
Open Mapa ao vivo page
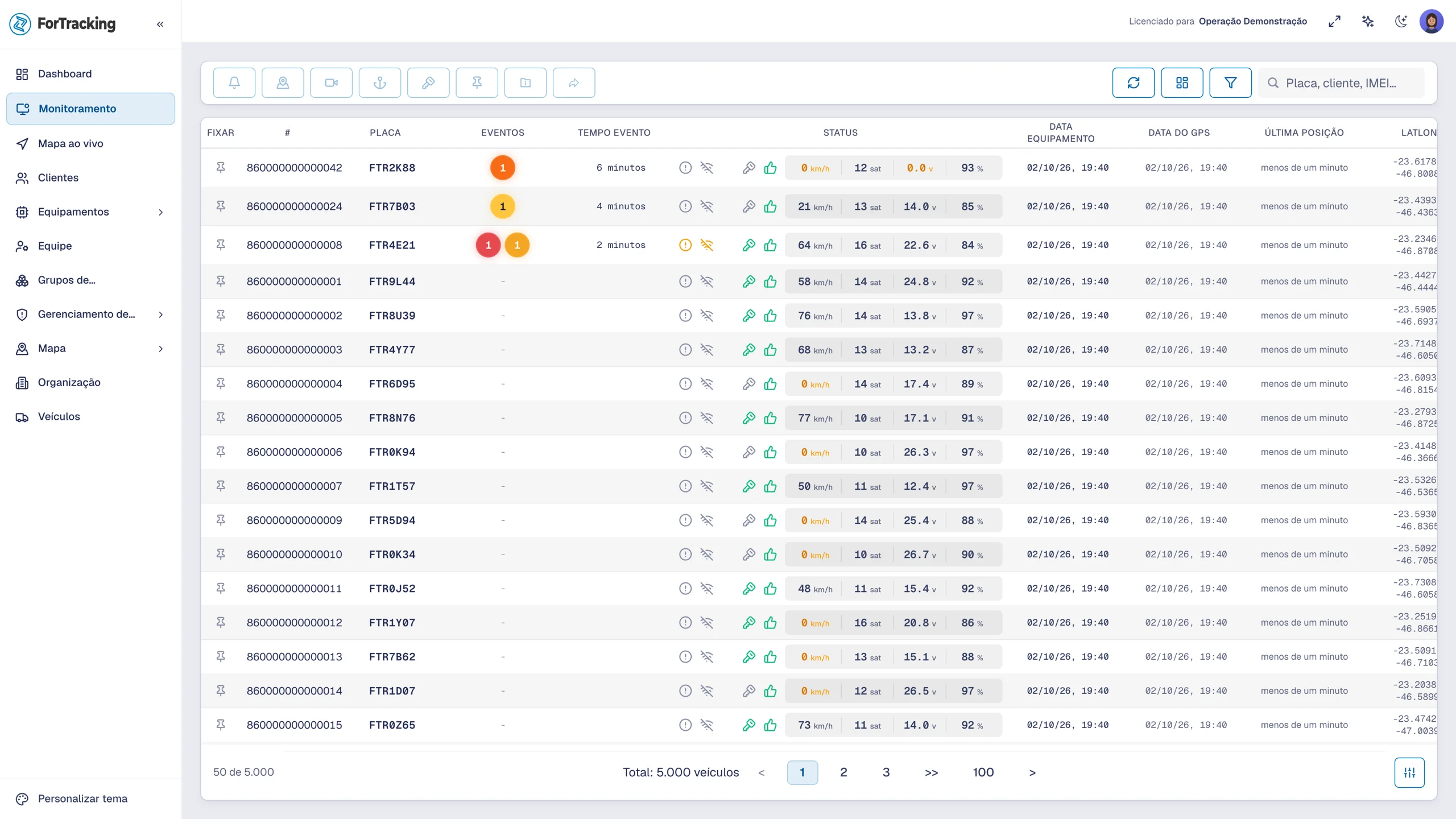[x=90, y=143]
